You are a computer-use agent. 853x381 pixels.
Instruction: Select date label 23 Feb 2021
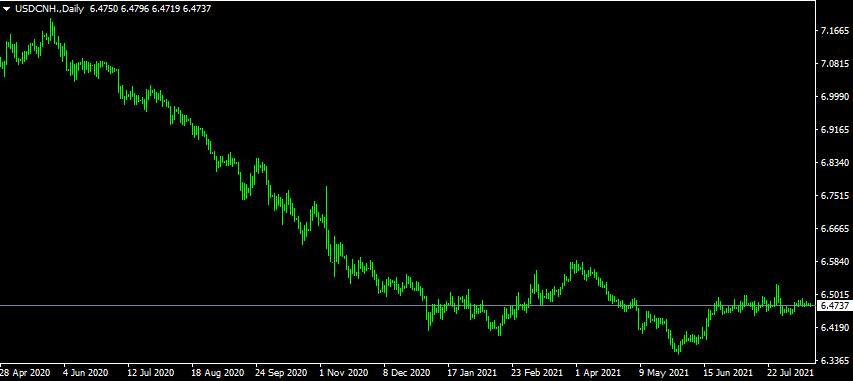(x=537, y=373)
